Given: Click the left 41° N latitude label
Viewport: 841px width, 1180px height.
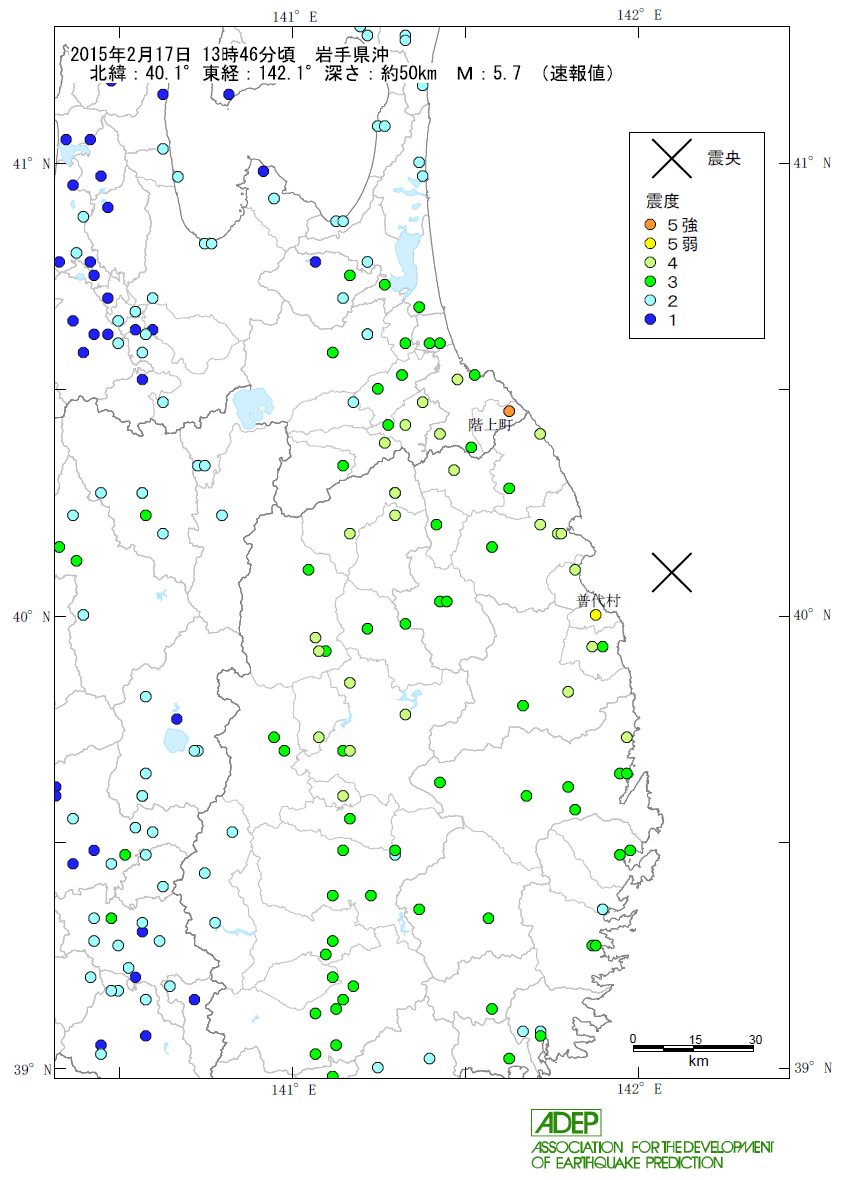Looking at the screenshot, I should (x=32, y=163).
